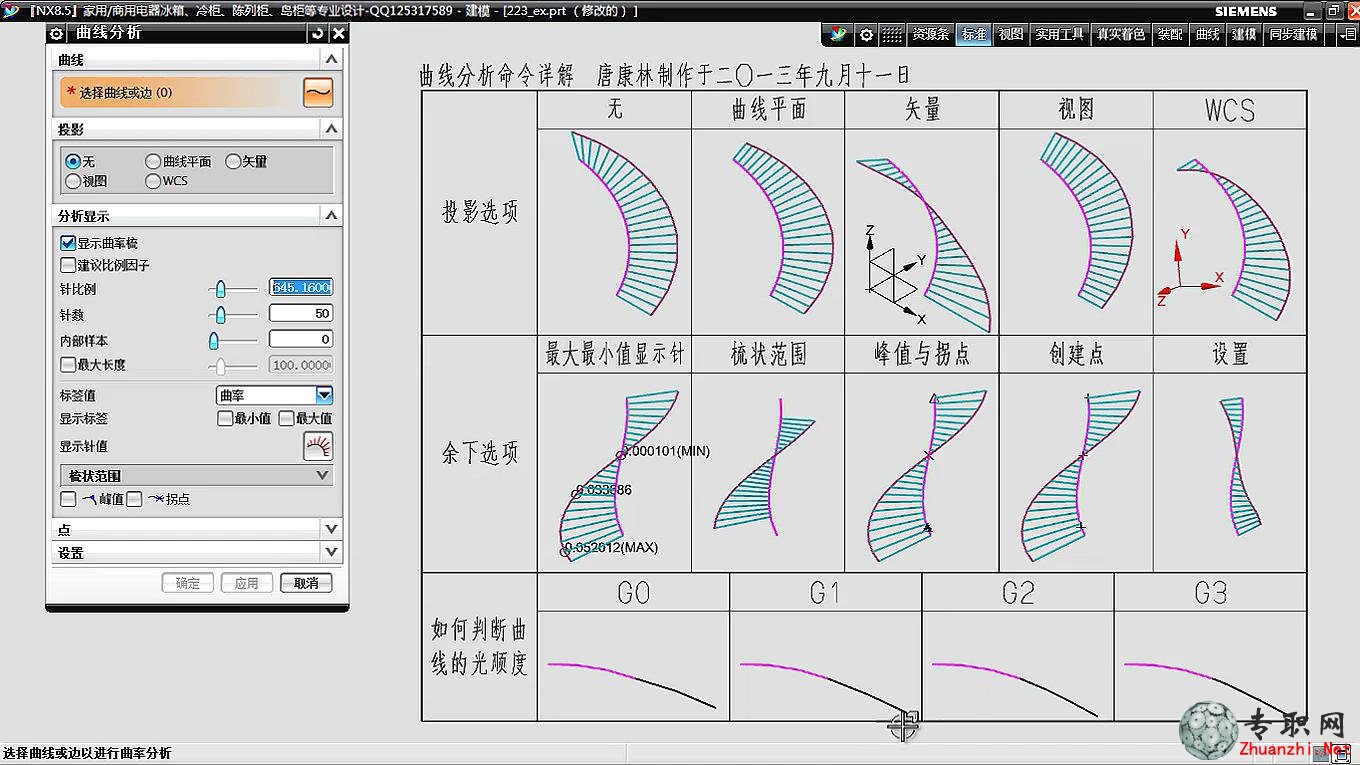Screen dimensions: 1360x765
Task: Collapse the 曲线 section
Action: click(x=332, y=60)
